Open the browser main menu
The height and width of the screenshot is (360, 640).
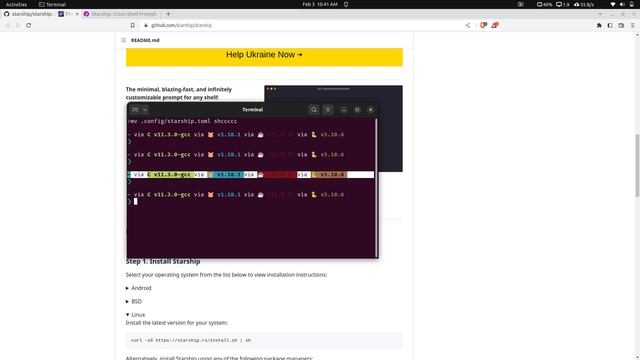tap(632, 25)
